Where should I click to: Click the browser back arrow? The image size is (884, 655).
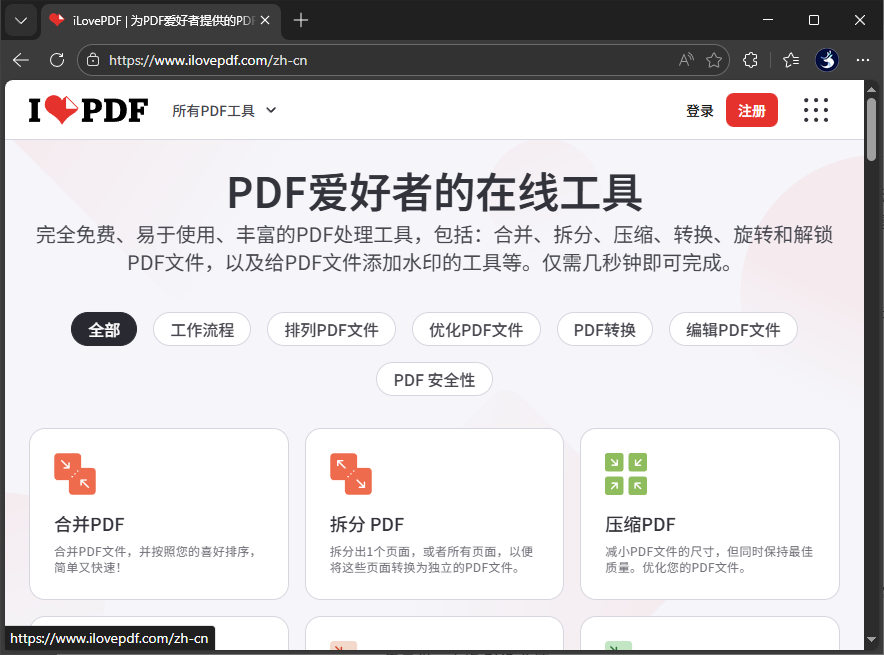point(20,60)
